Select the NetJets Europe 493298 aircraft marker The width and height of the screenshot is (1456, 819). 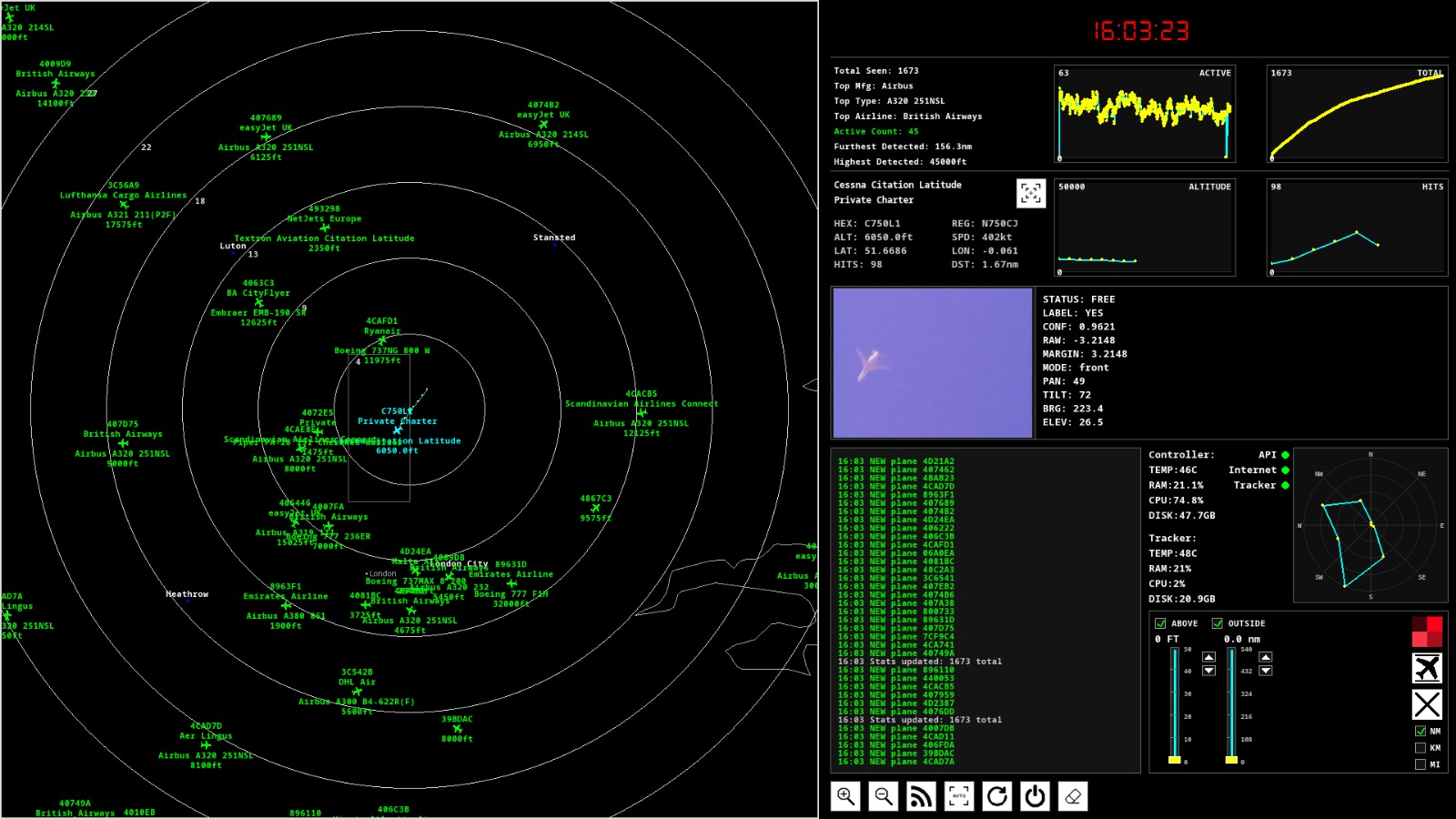coord(324,228)
